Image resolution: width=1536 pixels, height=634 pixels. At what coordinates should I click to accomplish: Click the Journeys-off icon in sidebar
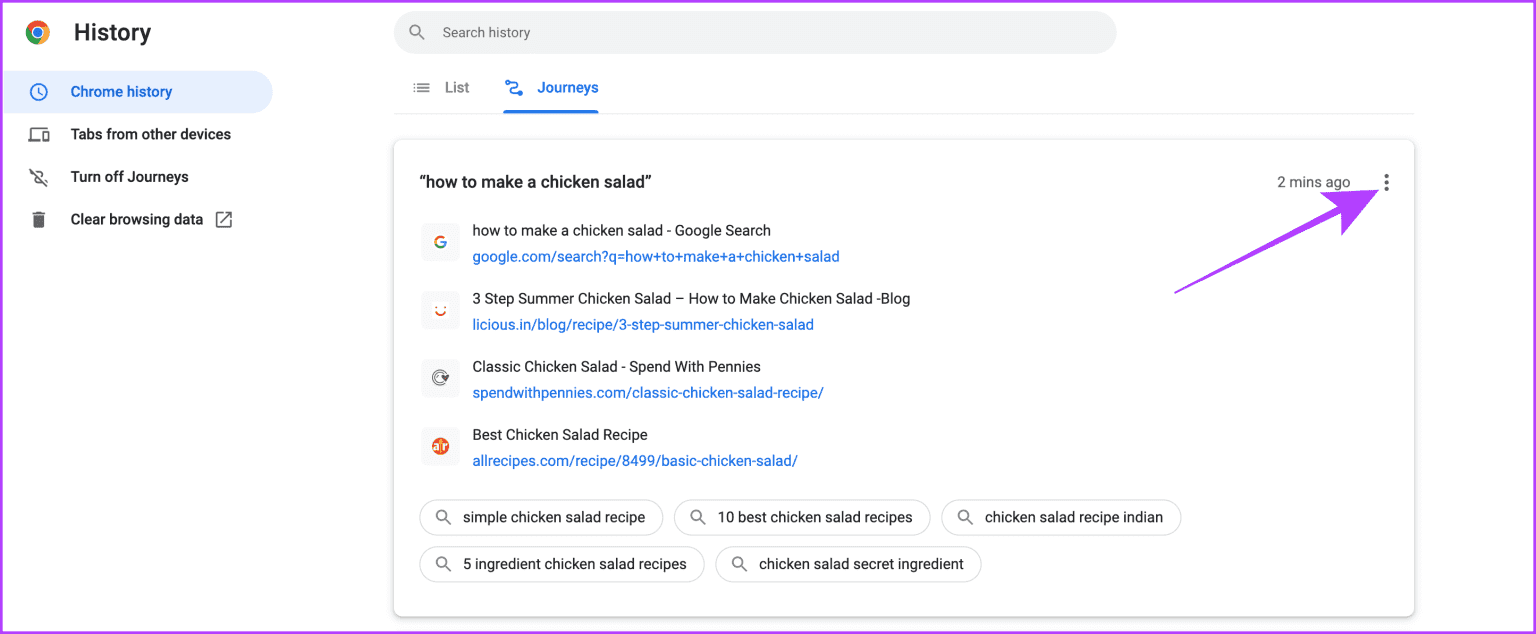pos(39,177)
